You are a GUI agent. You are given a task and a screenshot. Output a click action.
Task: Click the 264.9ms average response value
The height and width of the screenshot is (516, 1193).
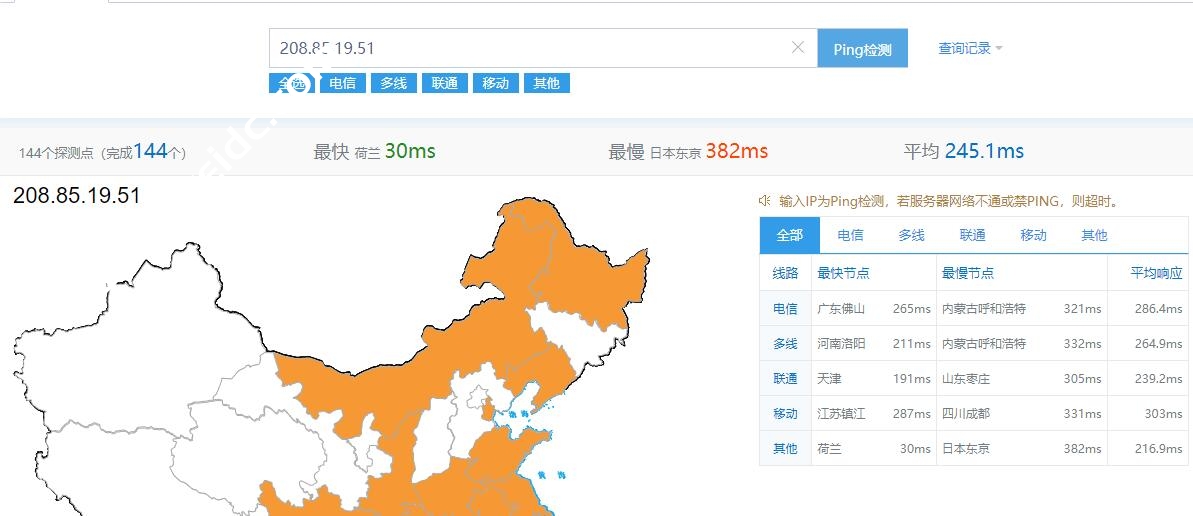click(x=1159, y=343)
